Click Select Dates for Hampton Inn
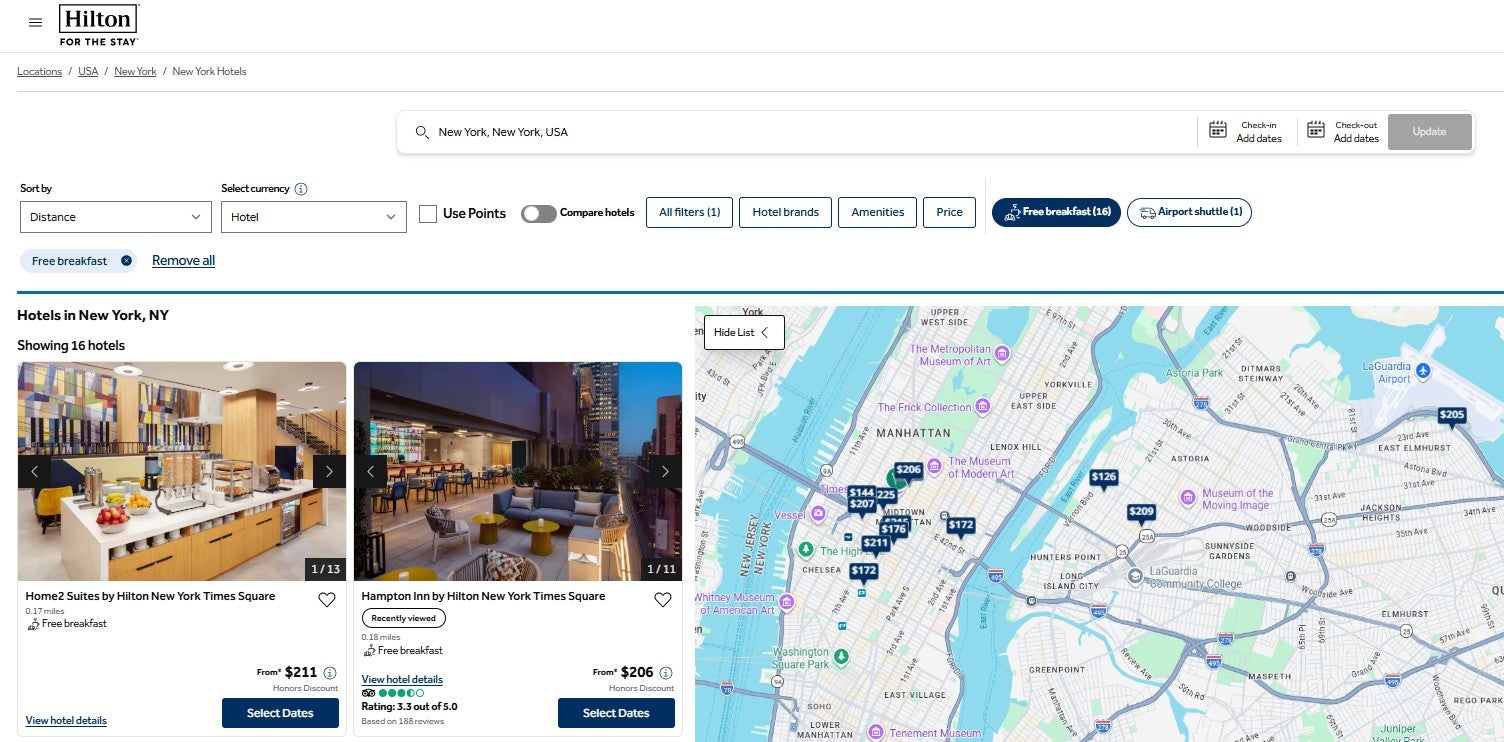The height and width of the screenshot is (742, 1504). pos(616,713)
